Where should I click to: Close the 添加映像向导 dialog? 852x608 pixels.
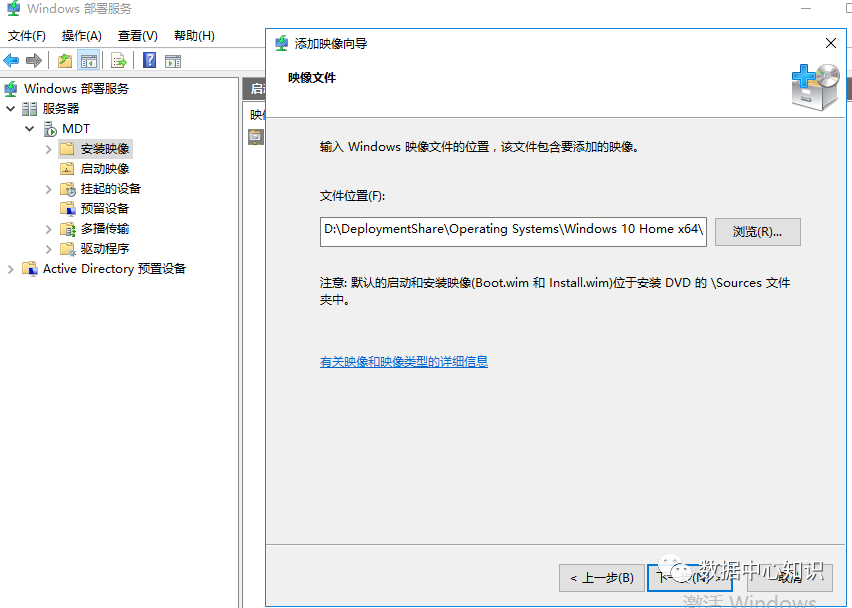(830, 43)
